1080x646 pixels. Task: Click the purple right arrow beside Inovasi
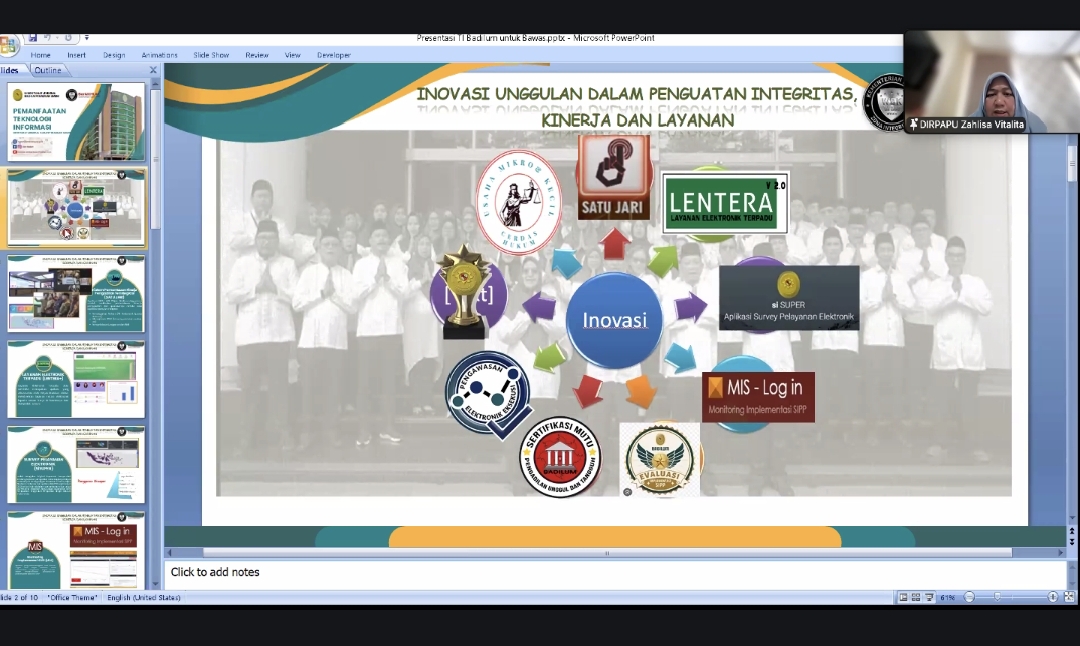point(690,306)
